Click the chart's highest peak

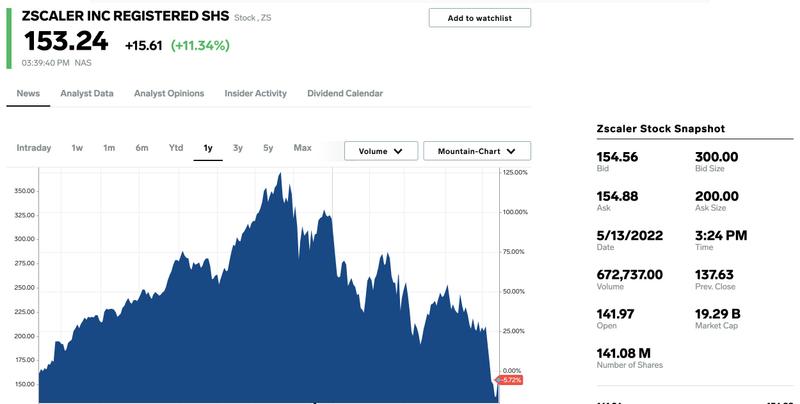coord(280,174)
